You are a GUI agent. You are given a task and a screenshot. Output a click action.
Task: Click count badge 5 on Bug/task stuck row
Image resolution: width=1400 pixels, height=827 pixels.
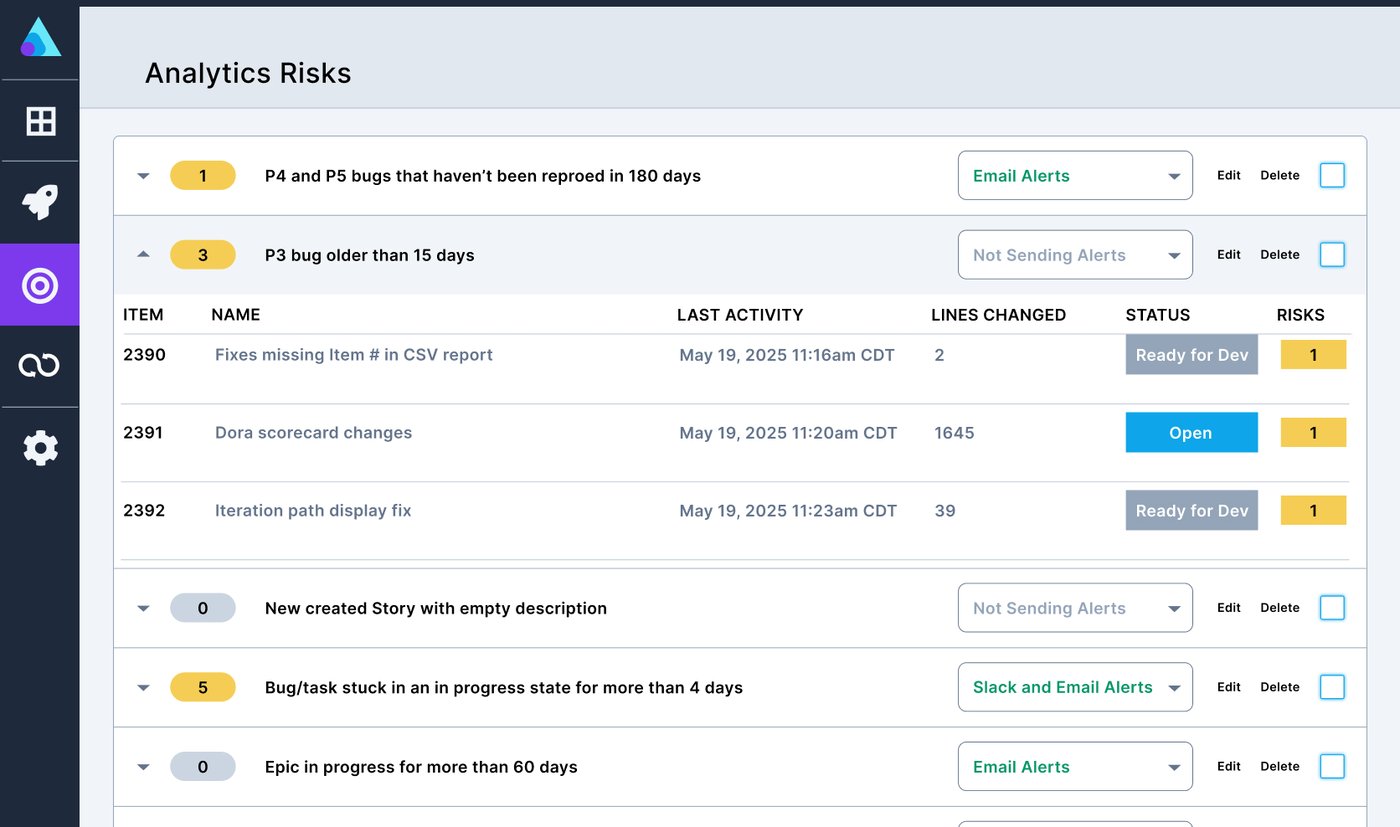[x=203, y=687]
